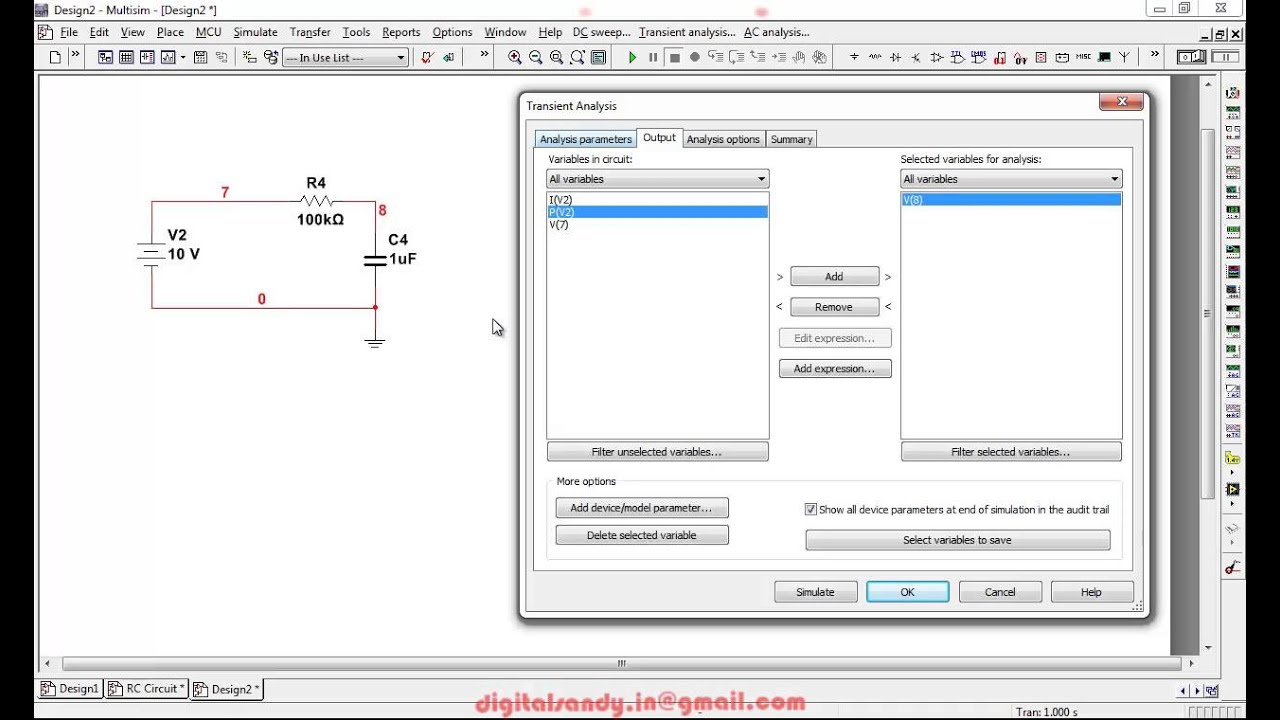Create a new design with New icon
1280x720 pixels.
click(55, 58)
